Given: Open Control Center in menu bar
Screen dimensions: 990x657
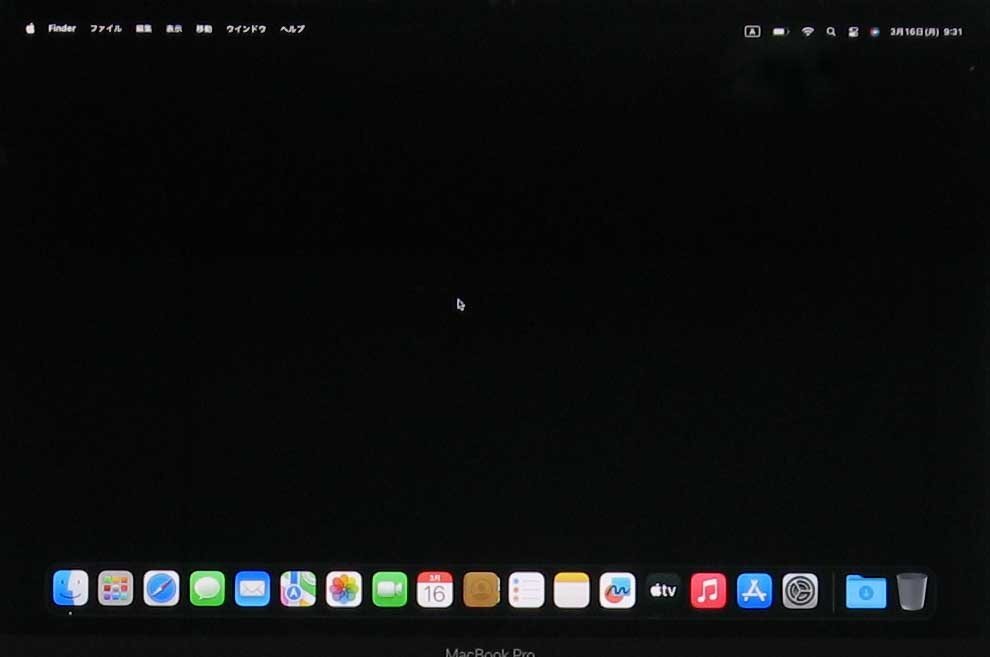Looking at the screenshot, I should (853, 32).
